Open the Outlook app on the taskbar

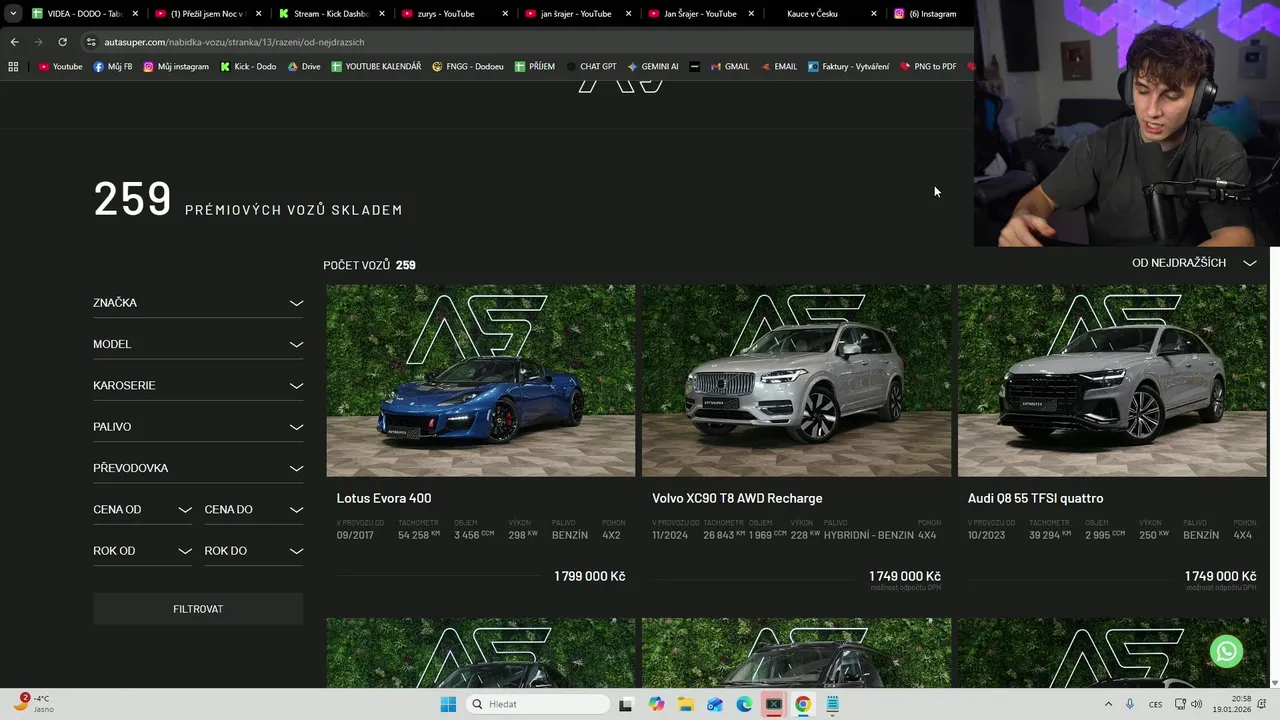tap(714, 704)
